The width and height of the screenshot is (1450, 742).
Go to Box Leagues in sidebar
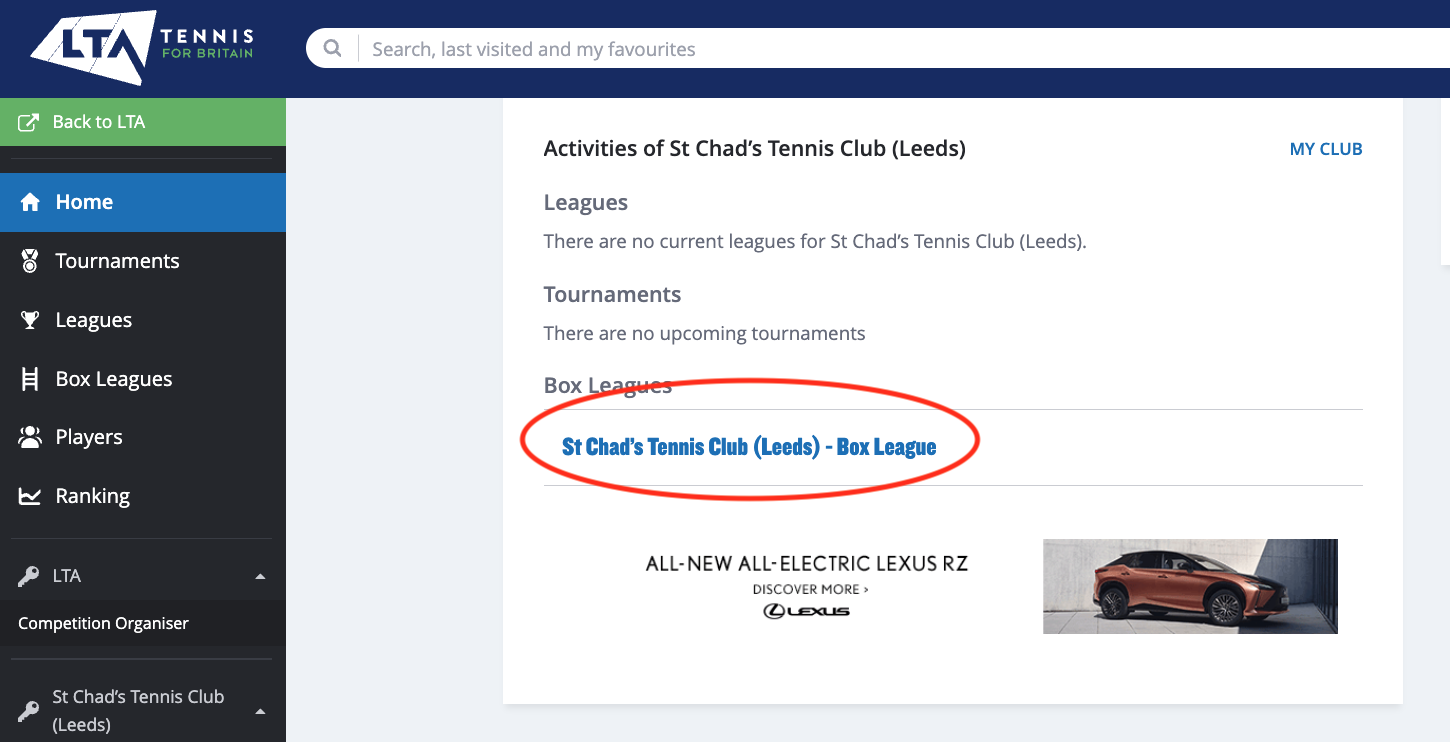[114, 379]
